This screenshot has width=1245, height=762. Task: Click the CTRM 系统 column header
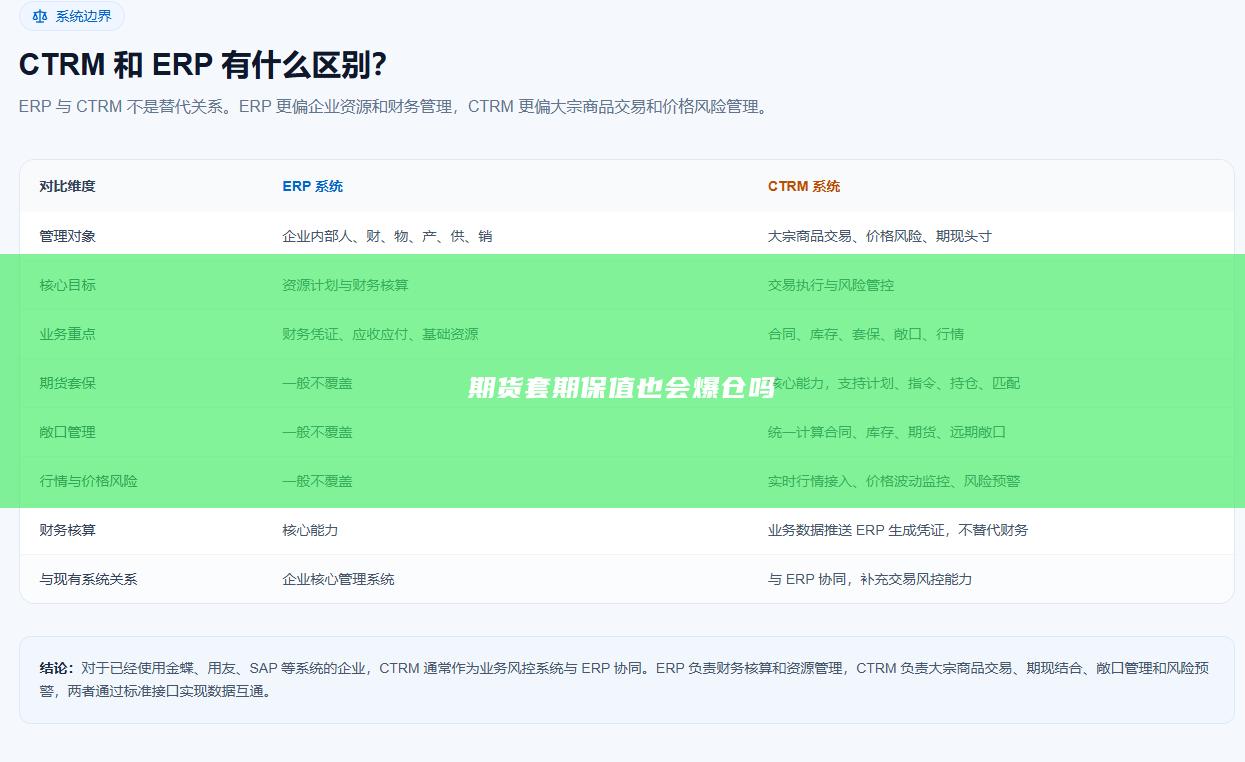pyautogui.click(x=804, y=186)
